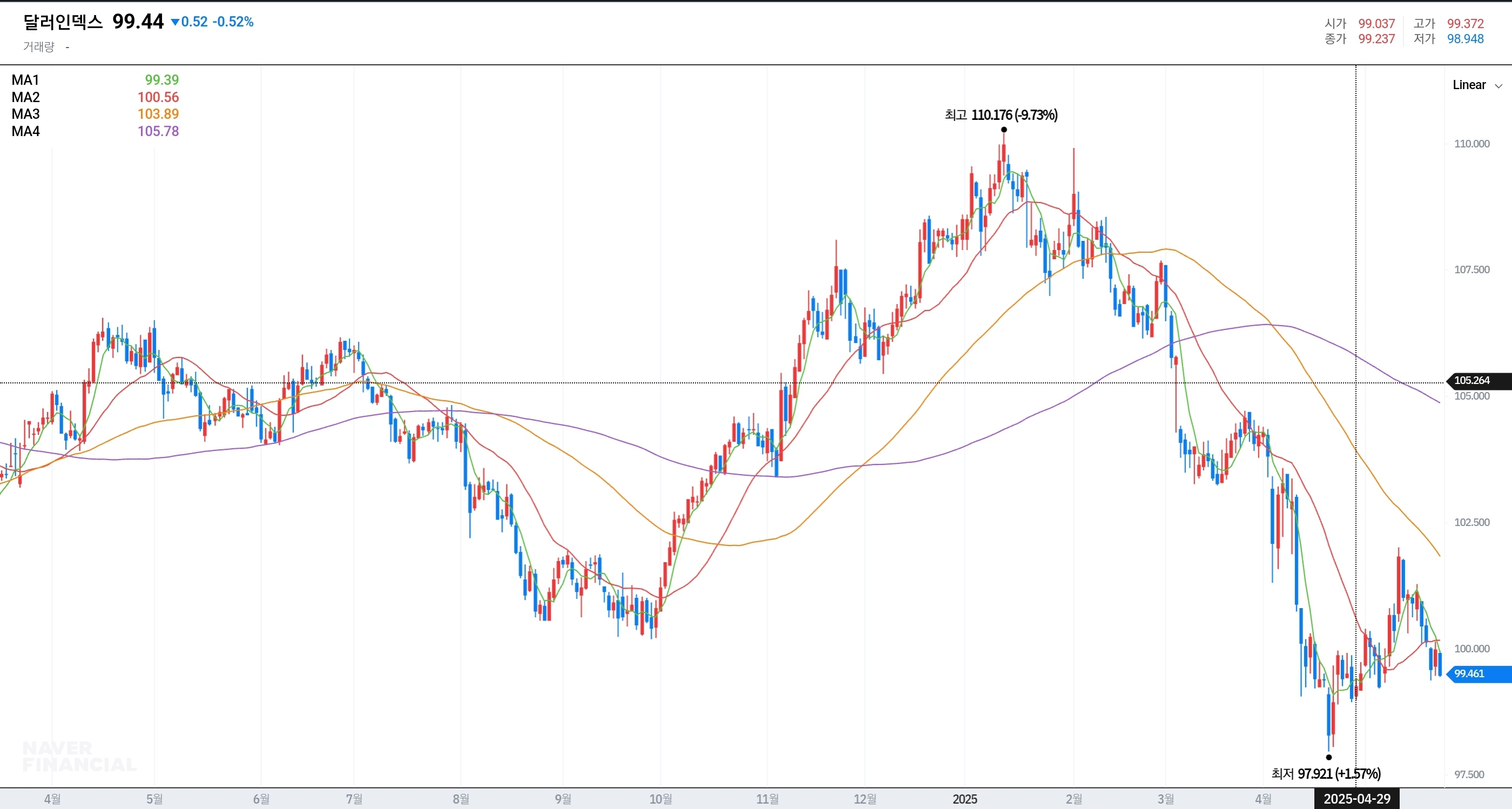Image resolution: width=1512 pixels, height=809 pixels.
Task: Select the 2025 year marker on time axis
Action: tap(964, 799)
